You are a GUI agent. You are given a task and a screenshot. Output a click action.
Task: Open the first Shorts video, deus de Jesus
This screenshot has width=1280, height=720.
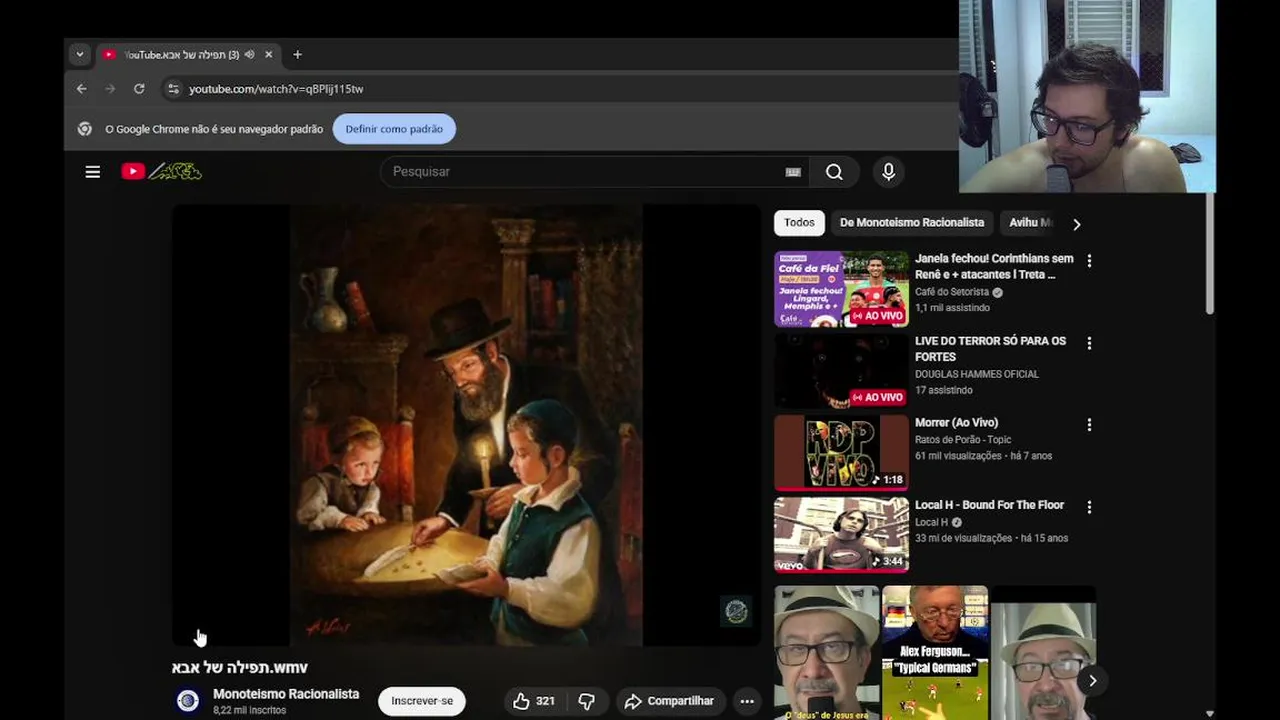[x=826, y=653]
